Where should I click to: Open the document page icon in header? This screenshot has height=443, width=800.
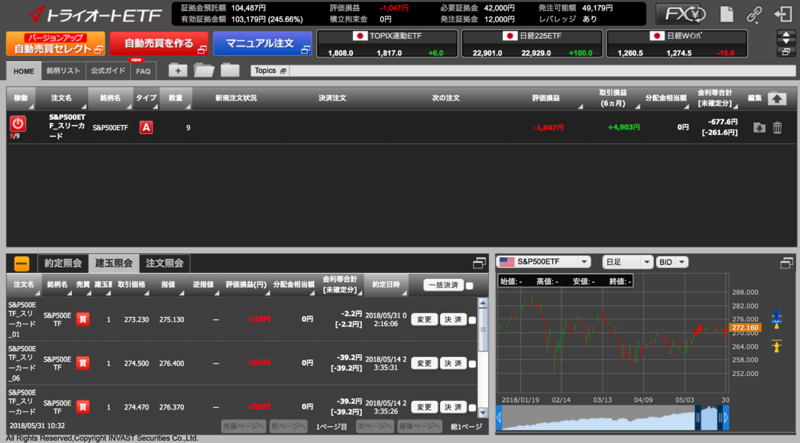(727, 14)
